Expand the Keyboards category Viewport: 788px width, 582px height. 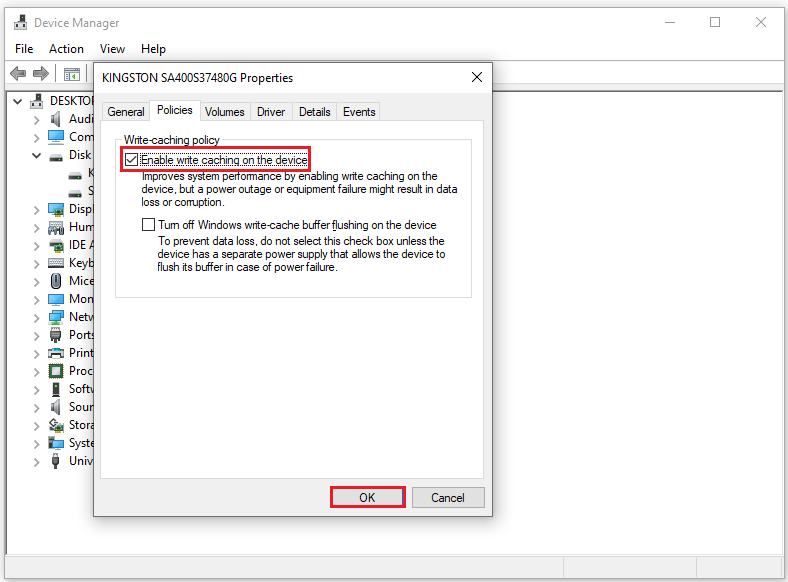click(36, 264)
